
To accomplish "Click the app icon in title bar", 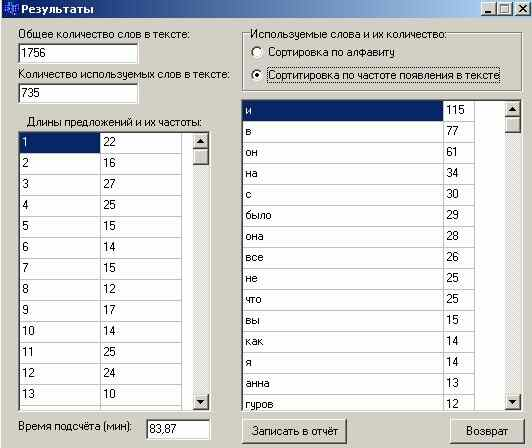I will point(10,8).
